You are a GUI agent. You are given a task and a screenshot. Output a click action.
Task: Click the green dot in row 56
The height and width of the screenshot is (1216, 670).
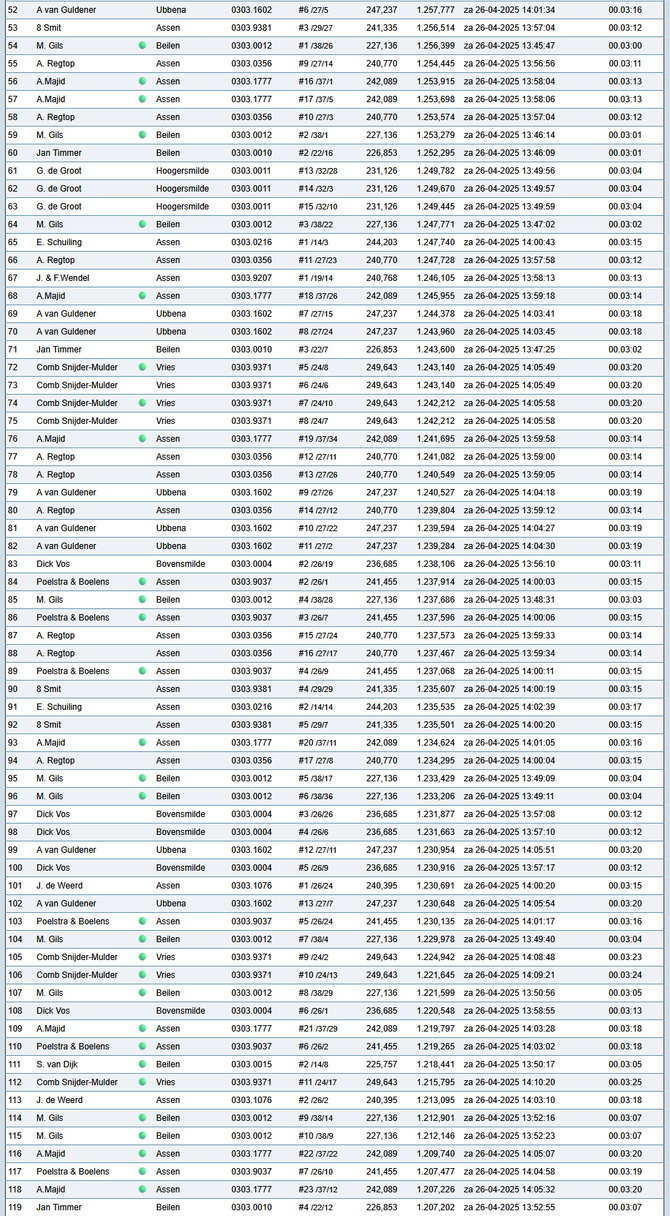point(142,81)
